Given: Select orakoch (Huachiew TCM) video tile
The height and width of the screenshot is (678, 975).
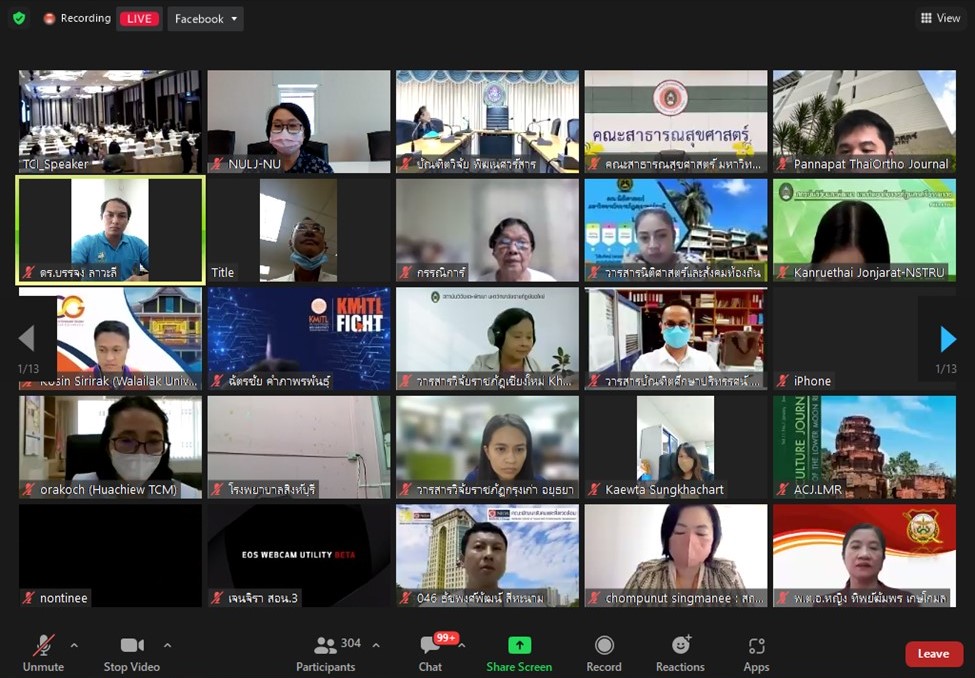Looking at the screenshot, I should [110, 447].
